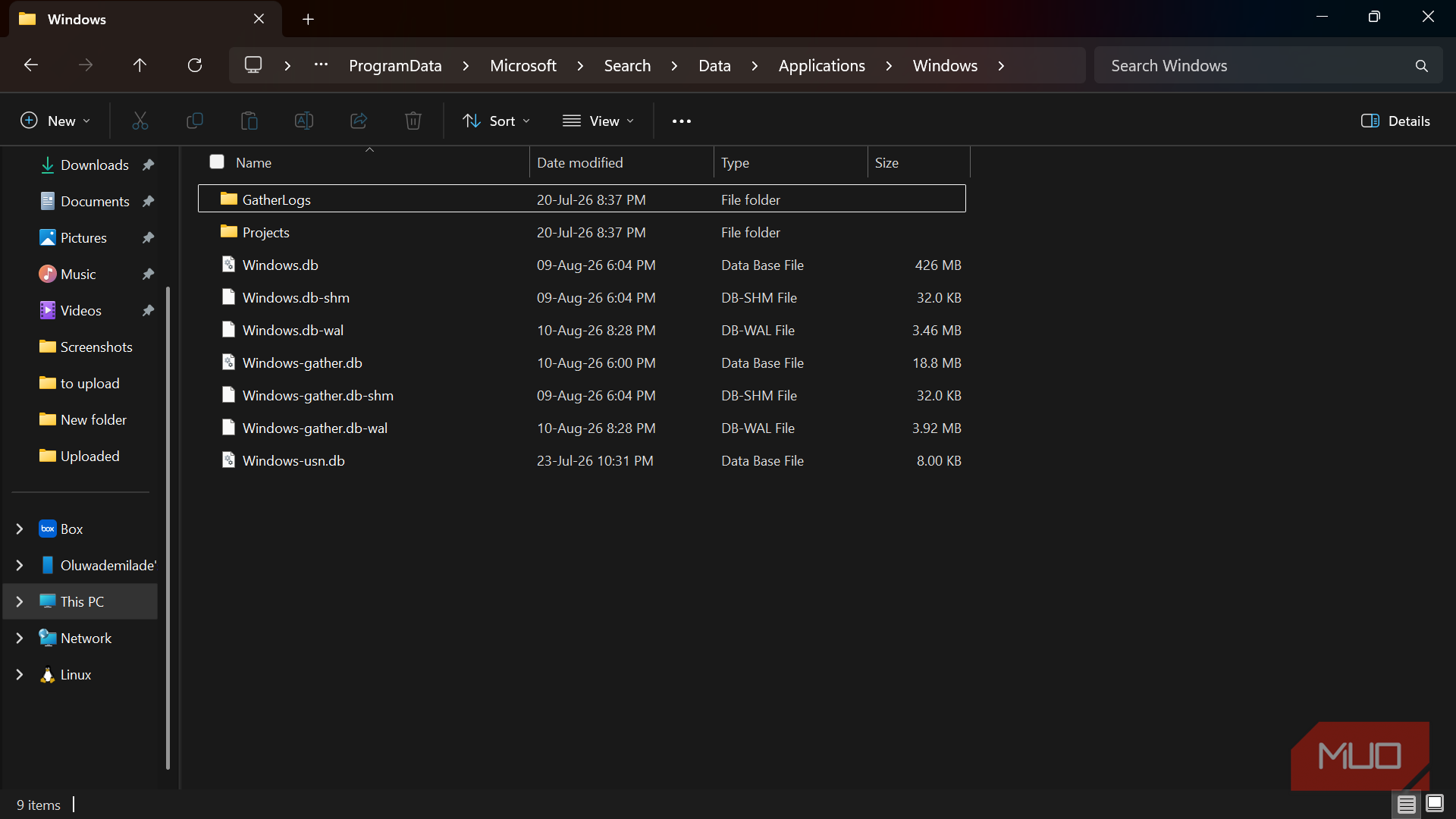
Task: Toggle the select-all checkbox in header
Action: point(217,162)
